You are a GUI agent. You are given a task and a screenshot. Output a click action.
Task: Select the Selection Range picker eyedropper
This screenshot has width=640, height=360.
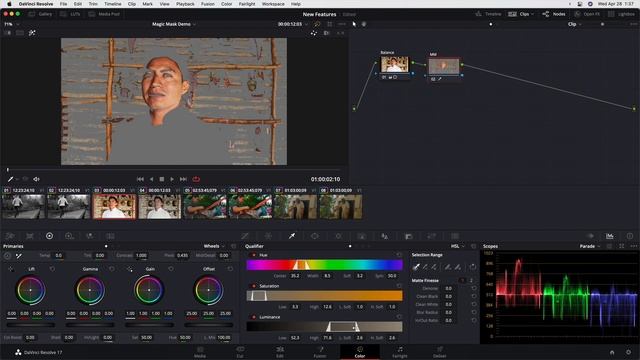coord(416,267)
